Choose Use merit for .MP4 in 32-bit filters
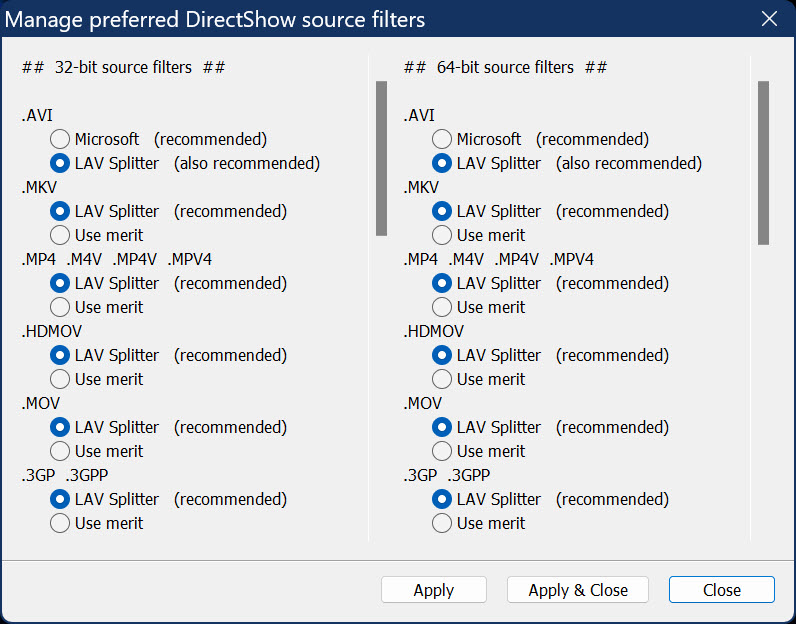The height and width of the screenshot is (624, 796). click(x=60, y=307)
